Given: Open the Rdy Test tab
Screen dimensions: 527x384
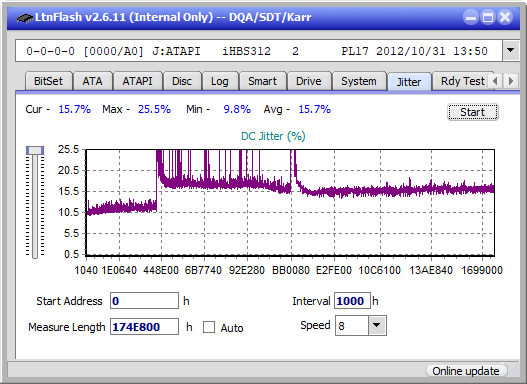Looking at the screenshot, I should pyautogui.click(x=463, y=81).
